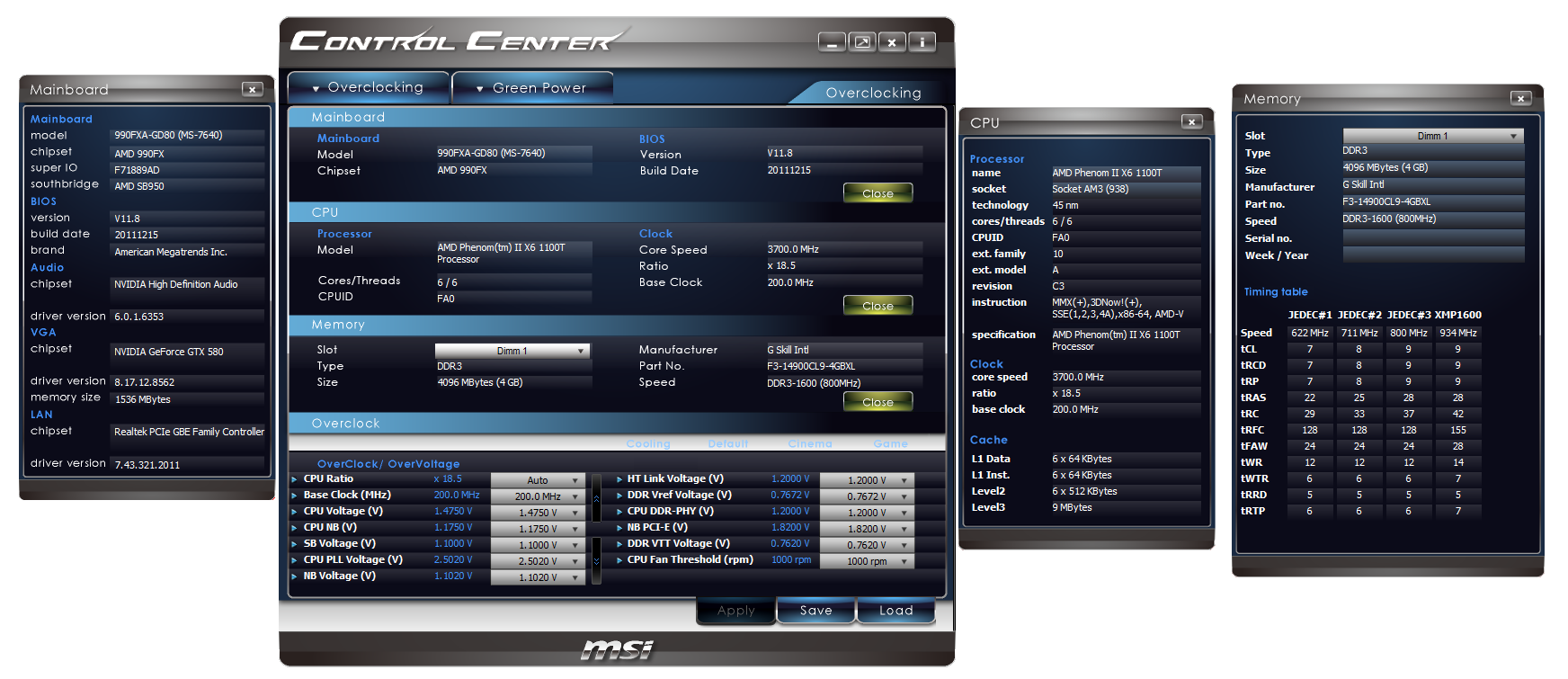
Task: Open the Base Clock 200.0 MHz dropdown
Action: point(538,496)
